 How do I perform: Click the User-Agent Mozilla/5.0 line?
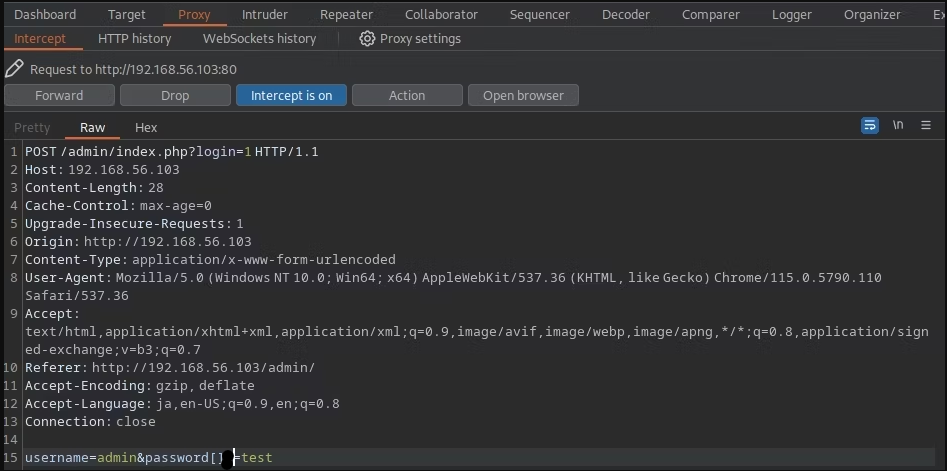tap(453, 278)
